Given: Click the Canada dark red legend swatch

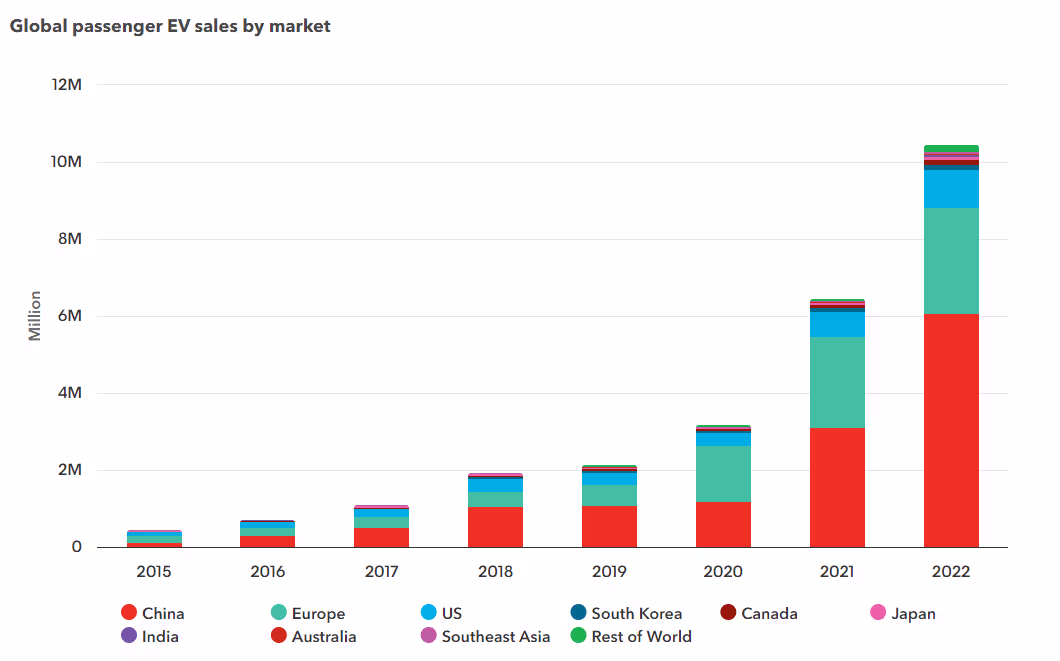Looking at the screenshot, I should (728, 612).
